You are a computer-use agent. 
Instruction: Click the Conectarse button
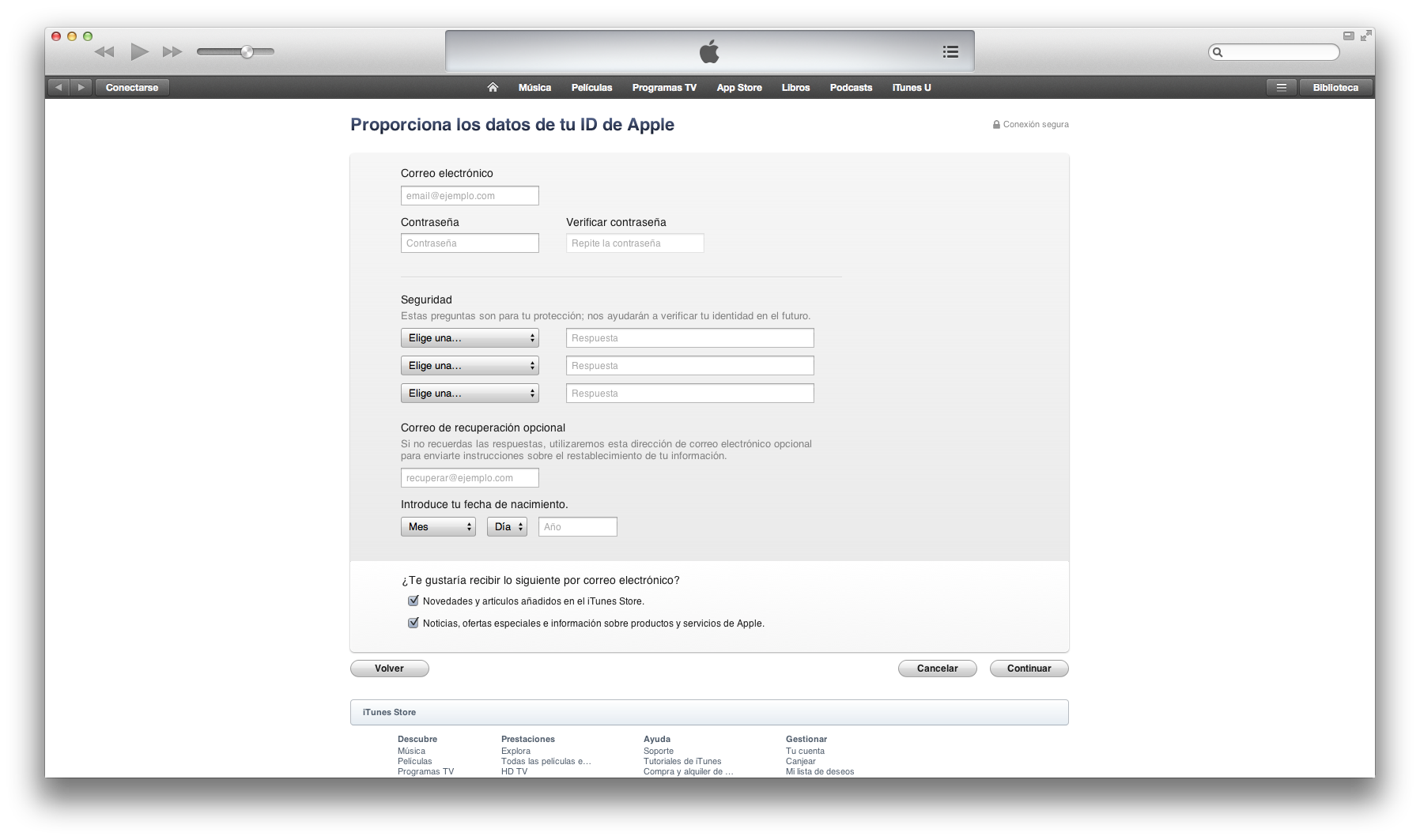pyautogui.click(x=132, y=88)
